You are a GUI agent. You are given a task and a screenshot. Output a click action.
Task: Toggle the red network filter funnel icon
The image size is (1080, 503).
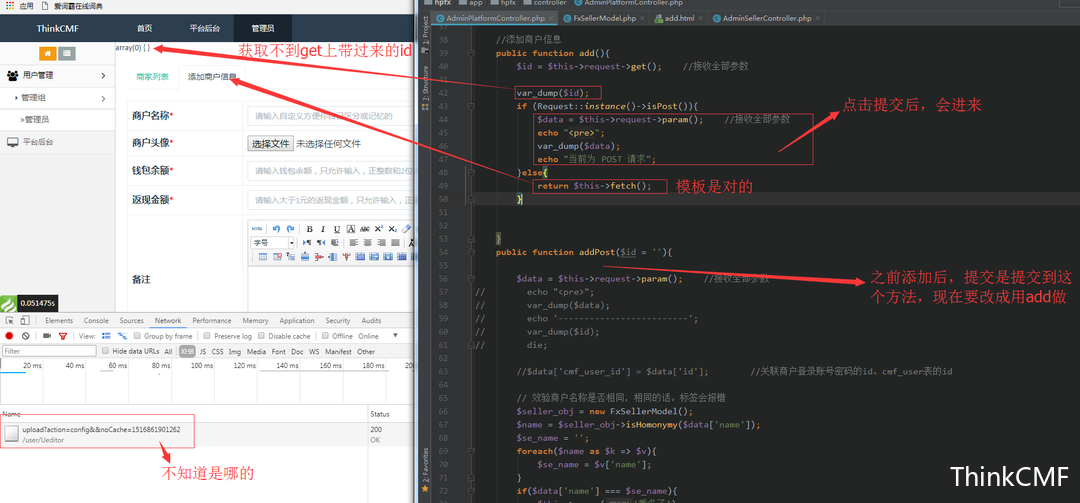click(x=63, y=336)
